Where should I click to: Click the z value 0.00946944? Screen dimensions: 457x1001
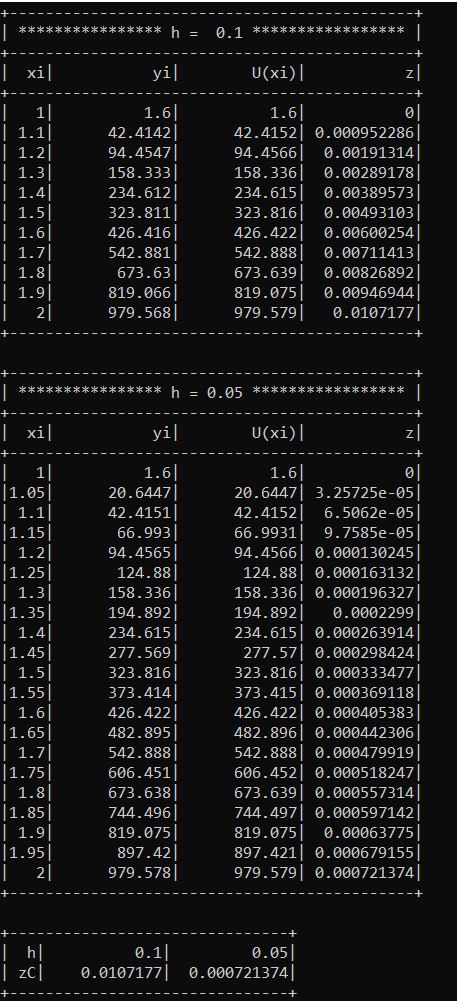(369, 292)
